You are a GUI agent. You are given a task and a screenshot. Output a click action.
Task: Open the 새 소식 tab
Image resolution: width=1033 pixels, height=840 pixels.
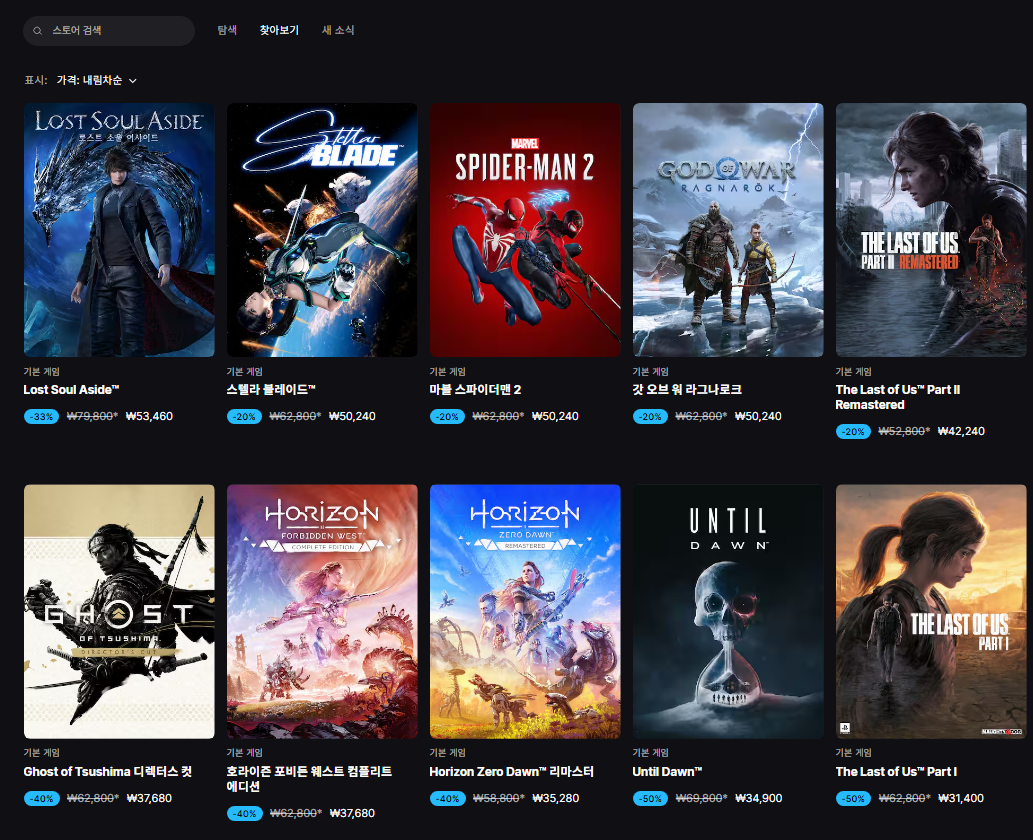point(338,30)
